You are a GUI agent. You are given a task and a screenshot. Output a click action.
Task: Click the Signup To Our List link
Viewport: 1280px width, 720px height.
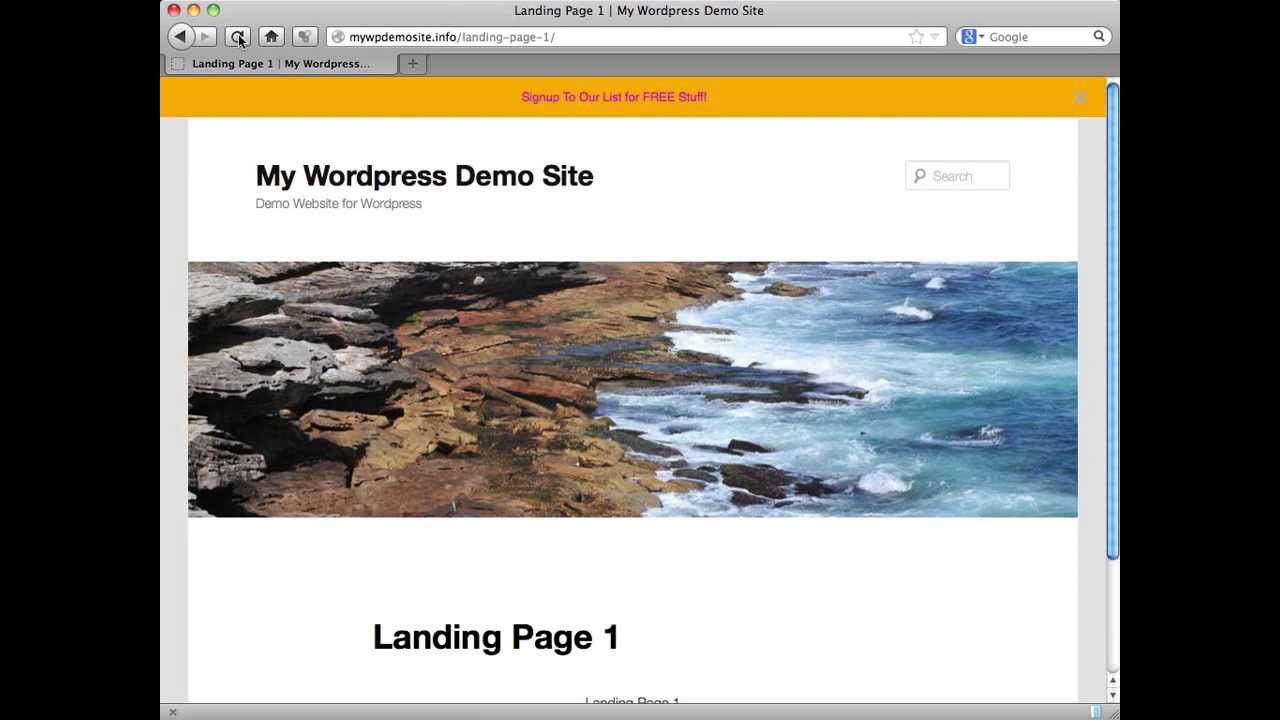(x=614, y=97)
